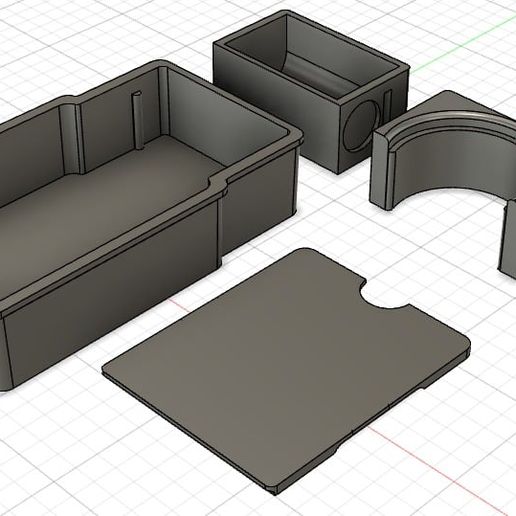Select the semicircular notch on the lid plate
The image size is (516, 516).
tap(384, 293)
